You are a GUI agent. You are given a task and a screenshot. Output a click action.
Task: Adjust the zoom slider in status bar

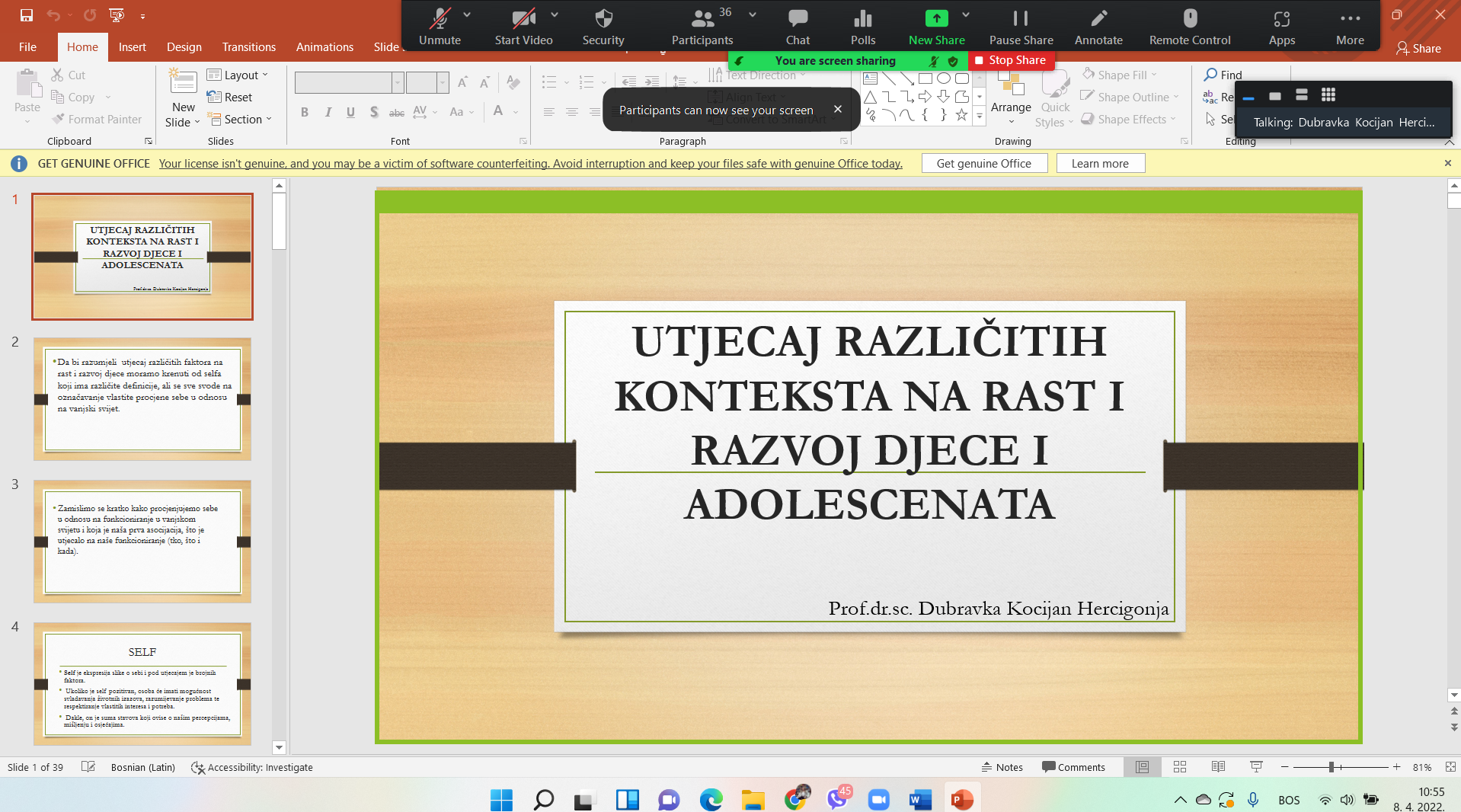point(1332,767)
